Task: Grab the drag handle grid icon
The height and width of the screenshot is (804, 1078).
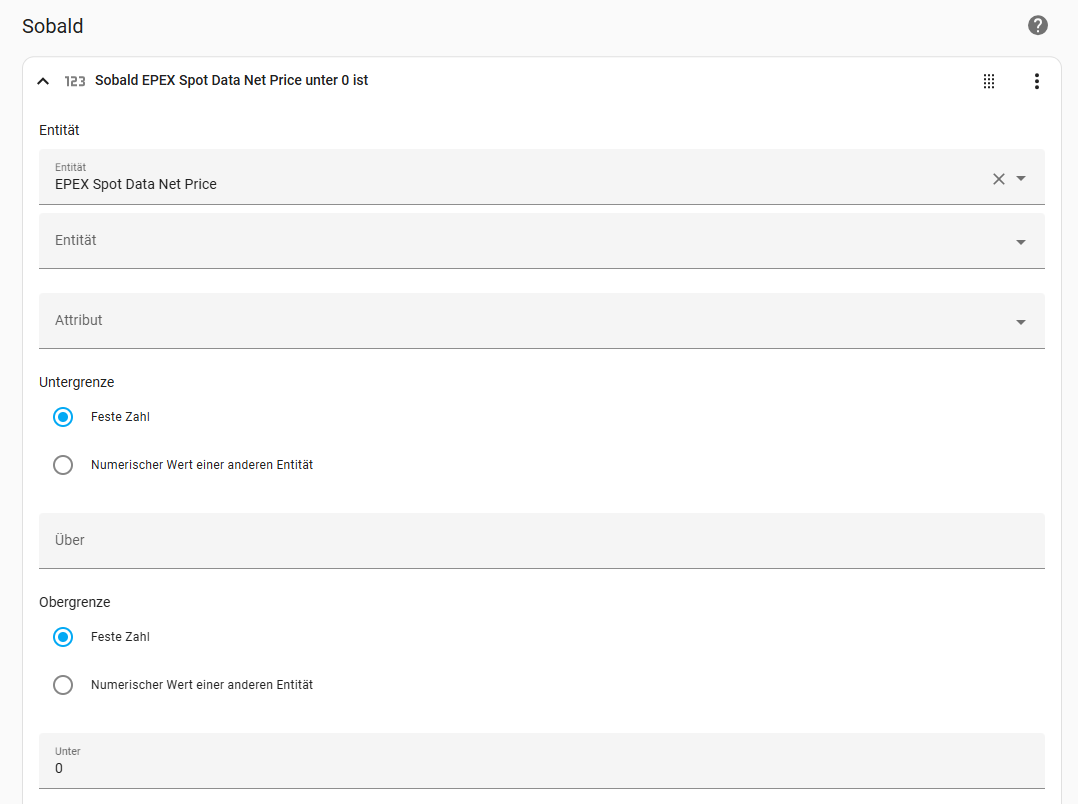Action: [989, 81]
